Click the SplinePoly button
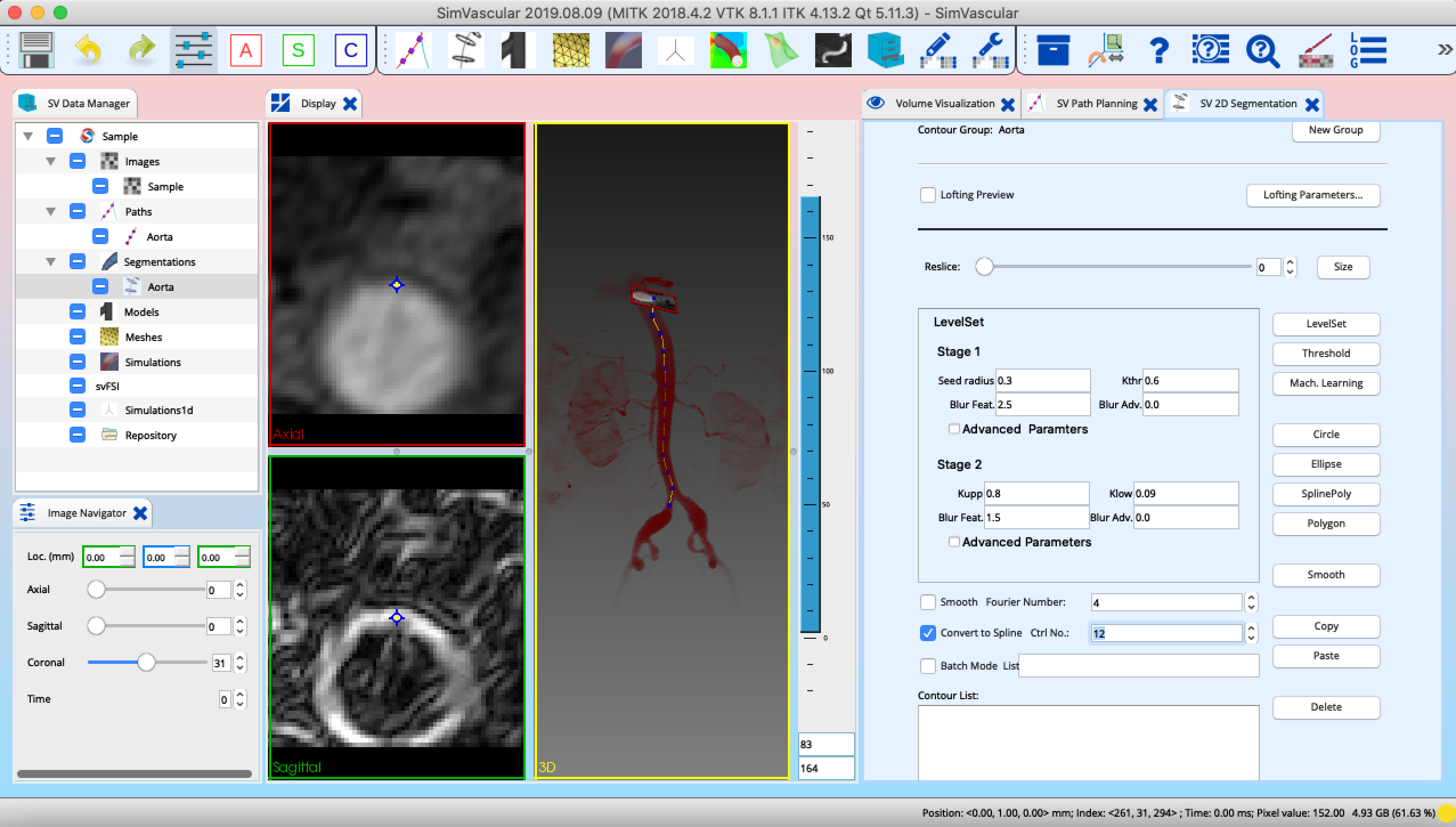Viewport: 1456px width, 827px height. coord(1326,494)
